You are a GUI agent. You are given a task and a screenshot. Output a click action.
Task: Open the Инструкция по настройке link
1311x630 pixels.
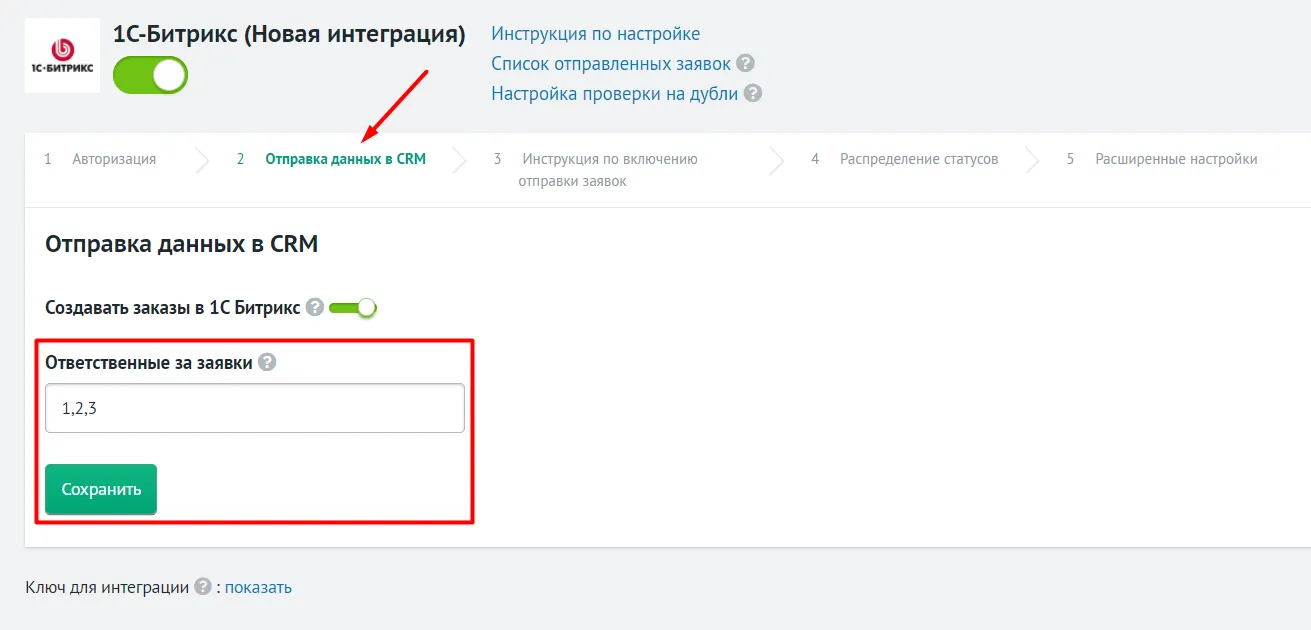pyautogui.click(x=596, y=34)
